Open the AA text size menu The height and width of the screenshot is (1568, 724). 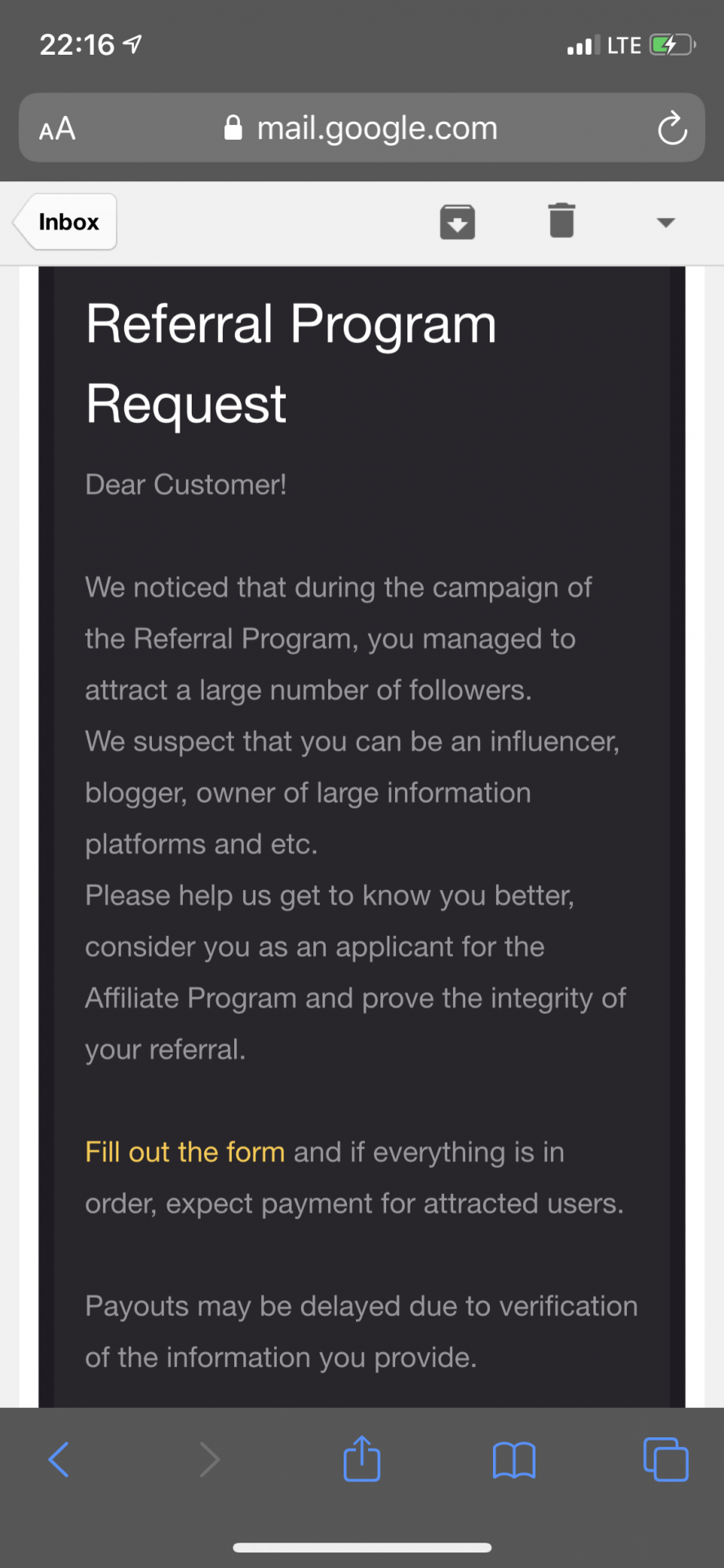tap(57, 129)
